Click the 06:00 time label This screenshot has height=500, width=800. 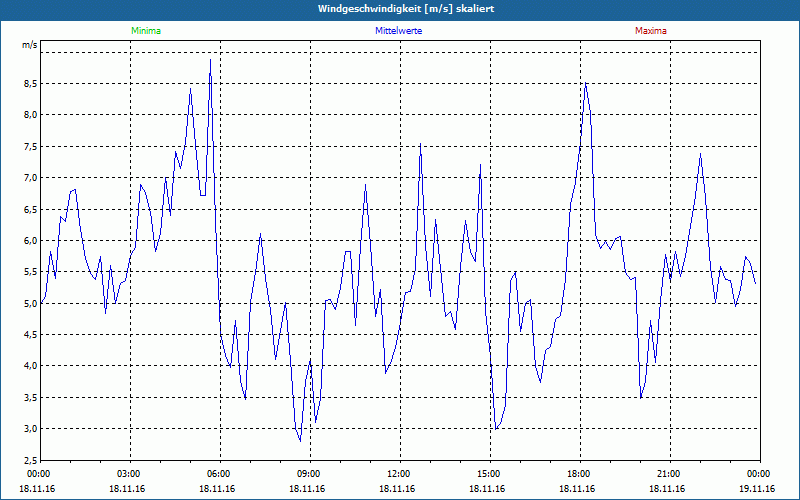220,474
